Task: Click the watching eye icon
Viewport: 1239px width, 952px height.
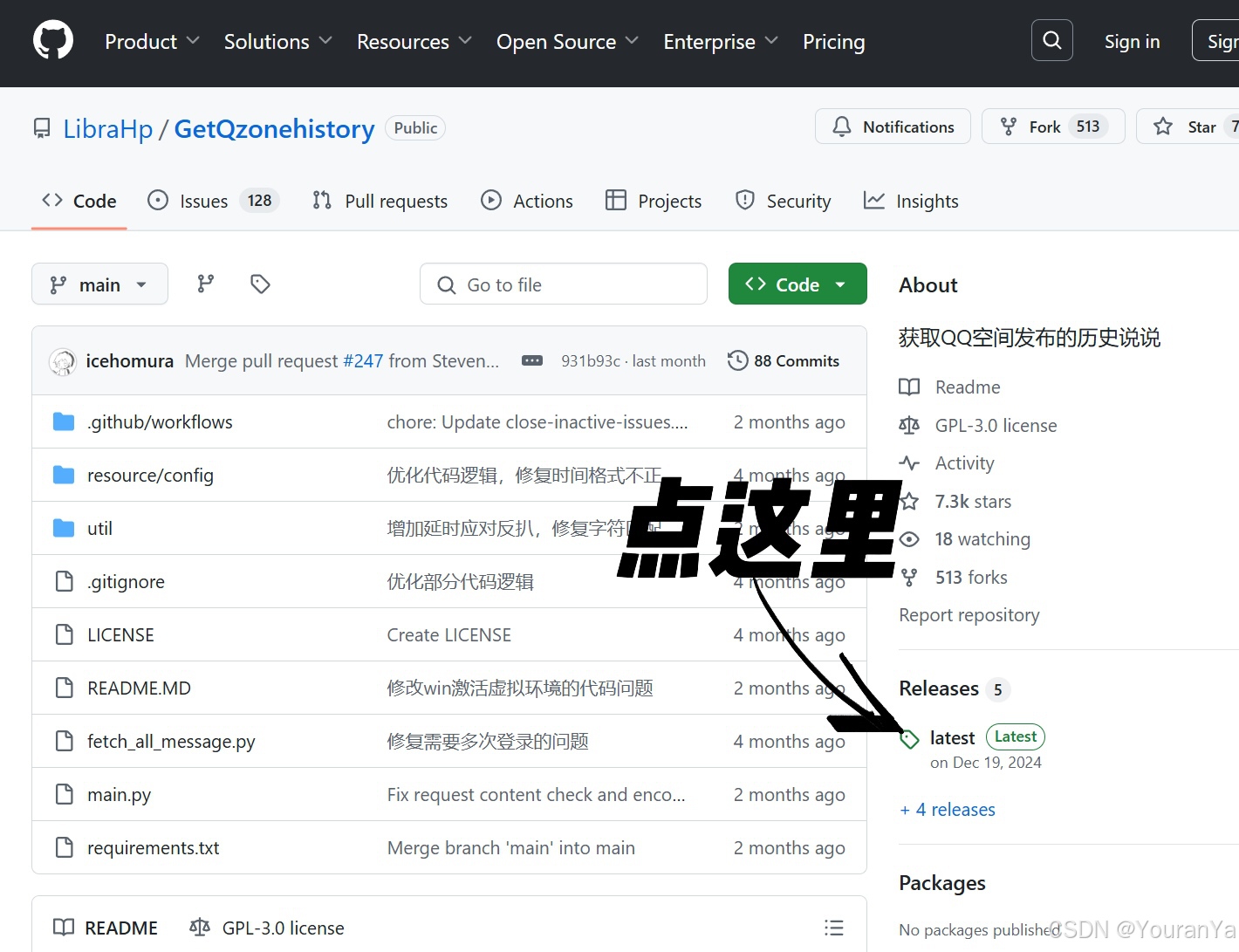Action: (909, 539)
